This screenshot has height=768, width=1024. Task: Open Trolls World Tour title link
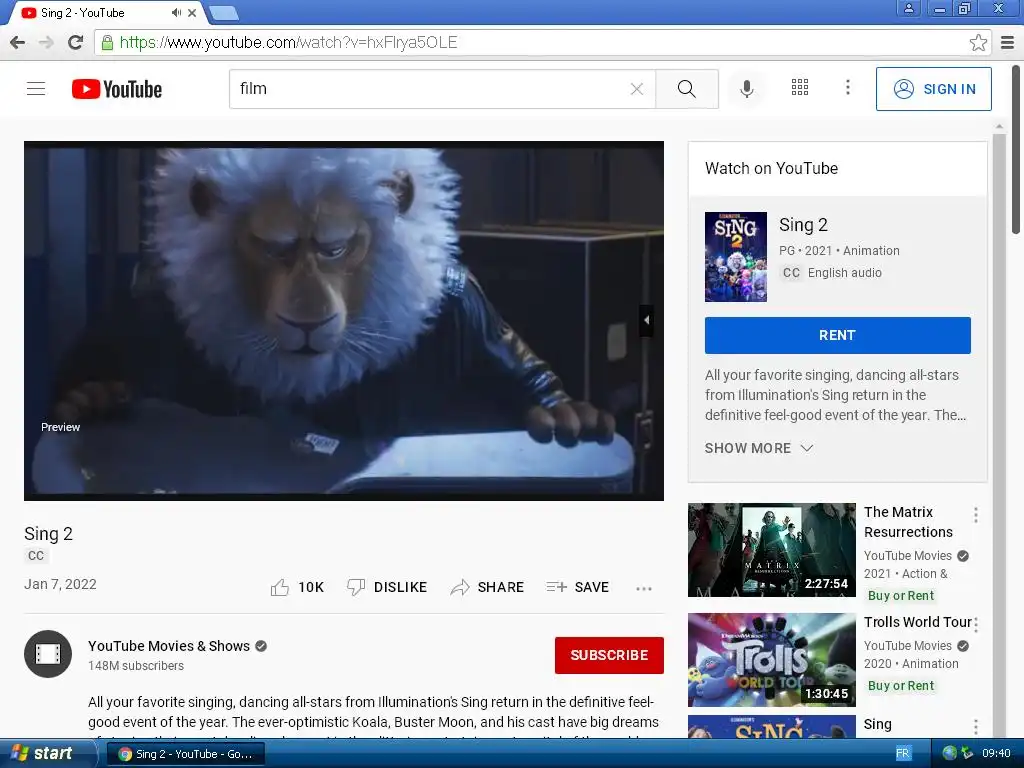(x=918, y=622)
